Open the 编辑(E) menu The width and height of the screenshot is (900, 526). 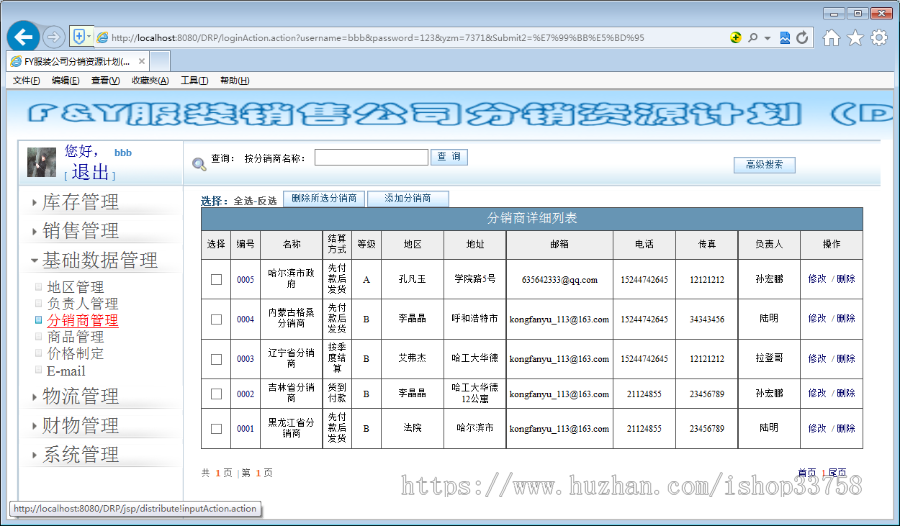[x=65, y=80]
